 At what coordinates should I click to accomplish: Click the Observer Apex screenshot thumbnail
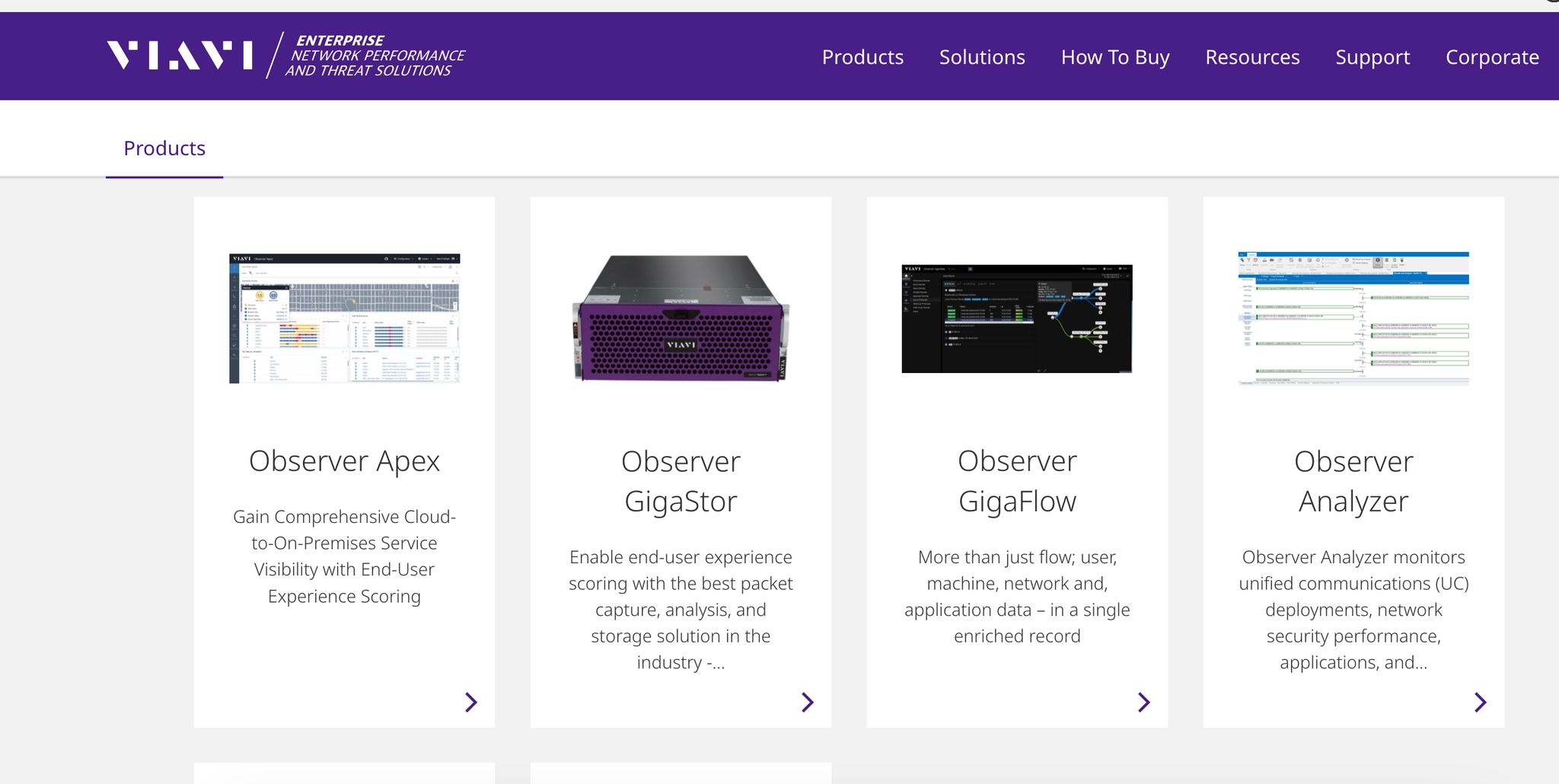click(344, 318)
